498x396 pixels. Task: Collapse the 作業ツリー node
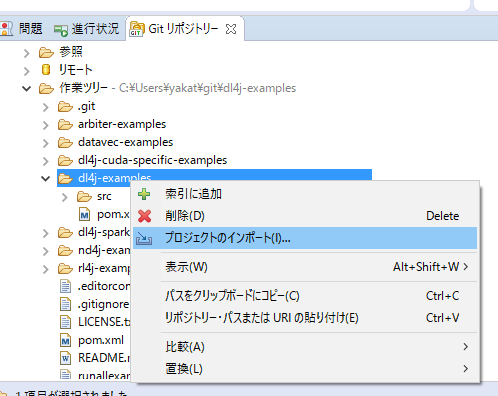pos(27,89)
